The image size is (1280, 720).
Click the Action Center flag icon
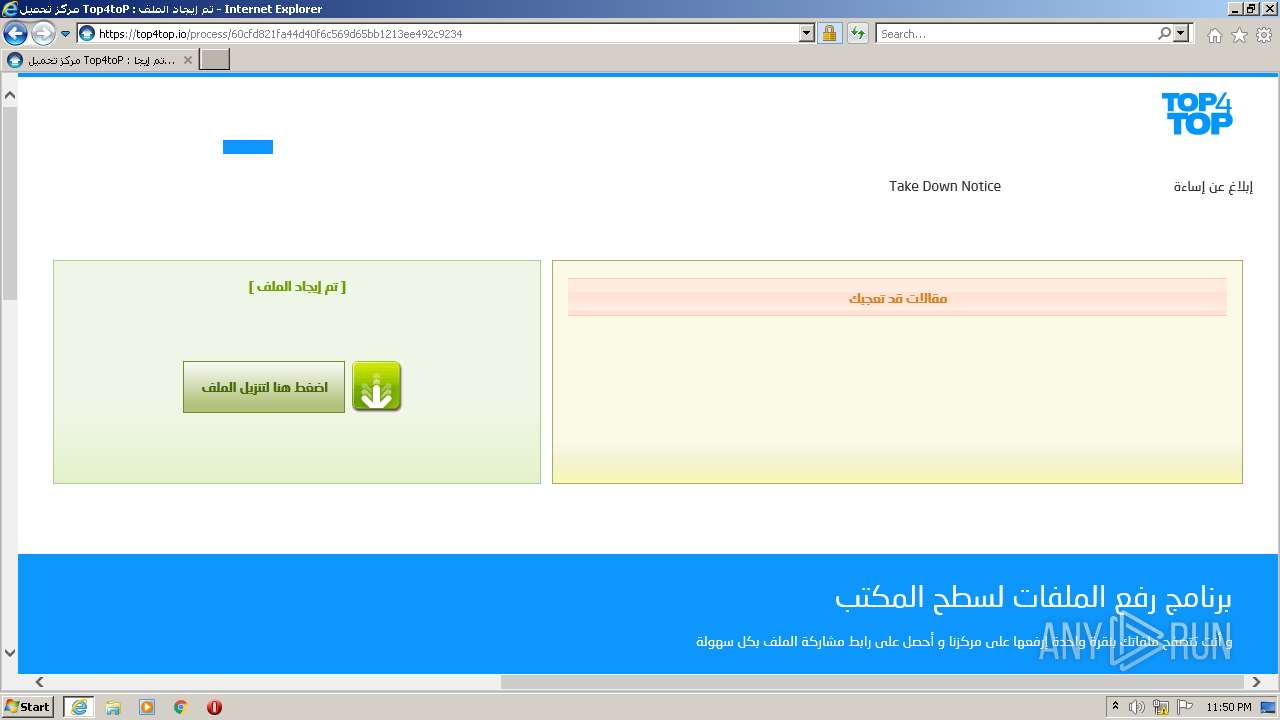click(1185, 707)
